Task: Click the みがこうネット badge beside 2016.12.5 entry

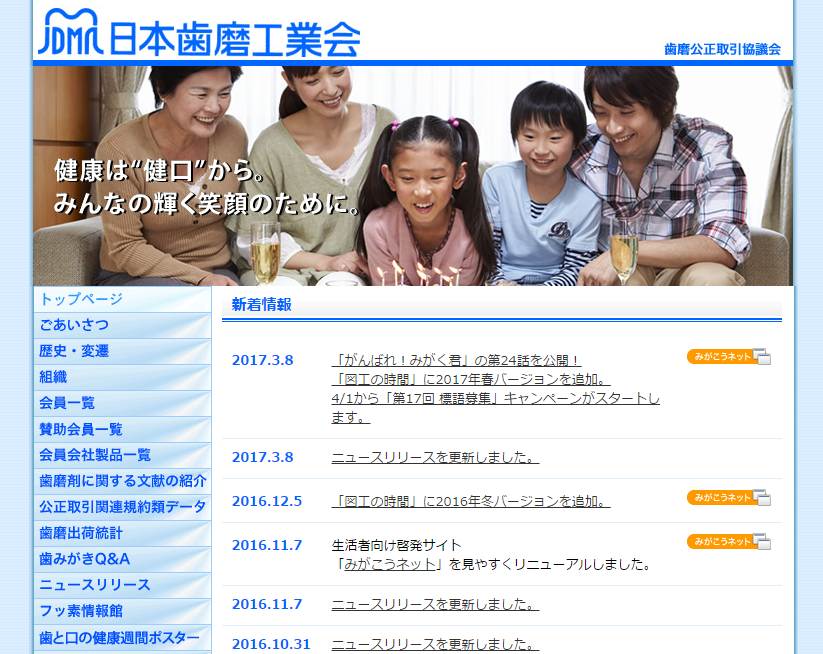Action: tap(728, 498)
